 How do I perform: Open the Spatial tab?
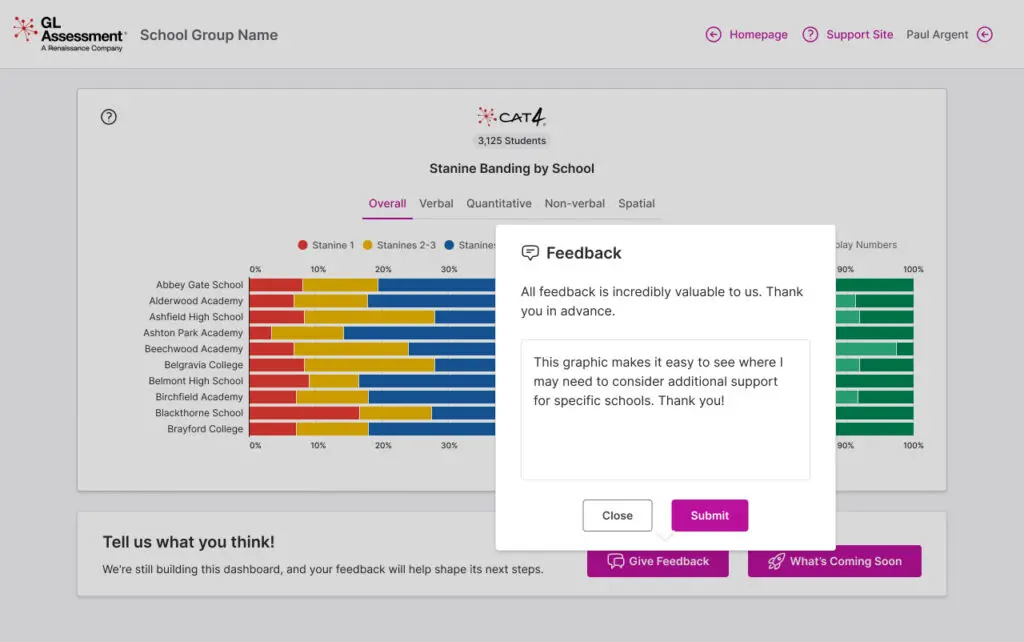pyautogui.click(x=637, y=204)
